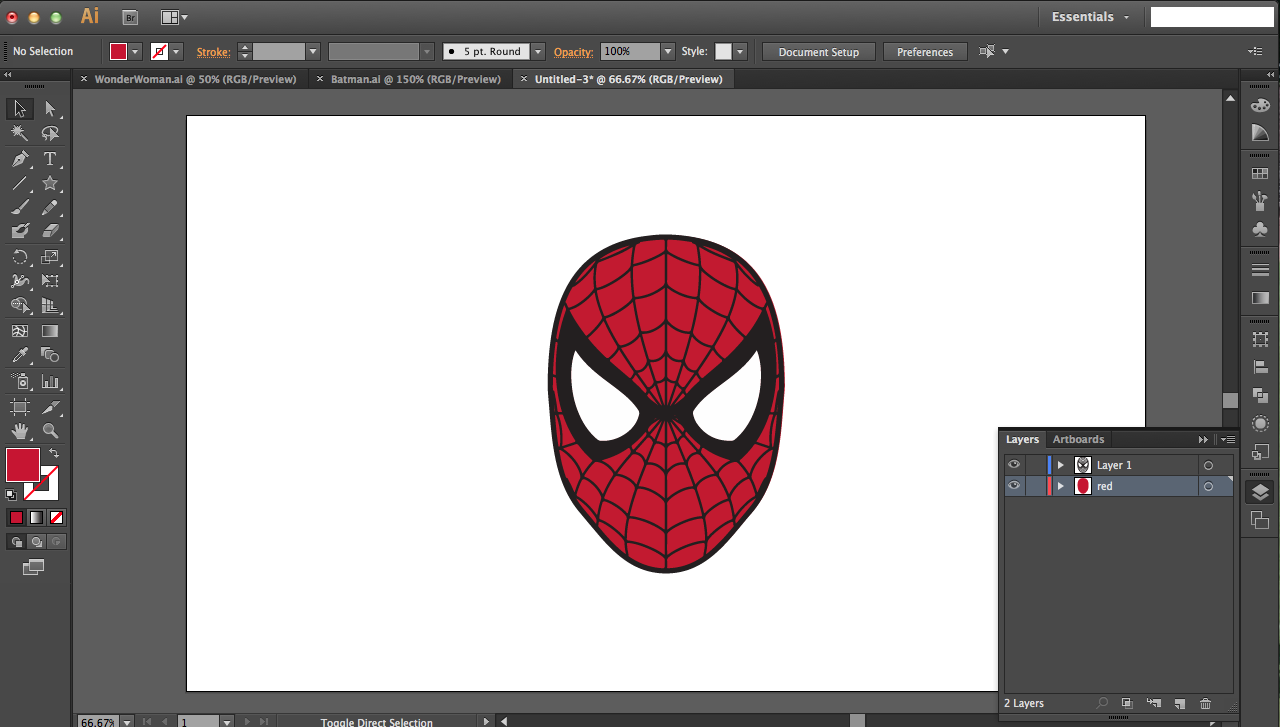Switch to WonderWoman.ai document tab

pos(196,79)
